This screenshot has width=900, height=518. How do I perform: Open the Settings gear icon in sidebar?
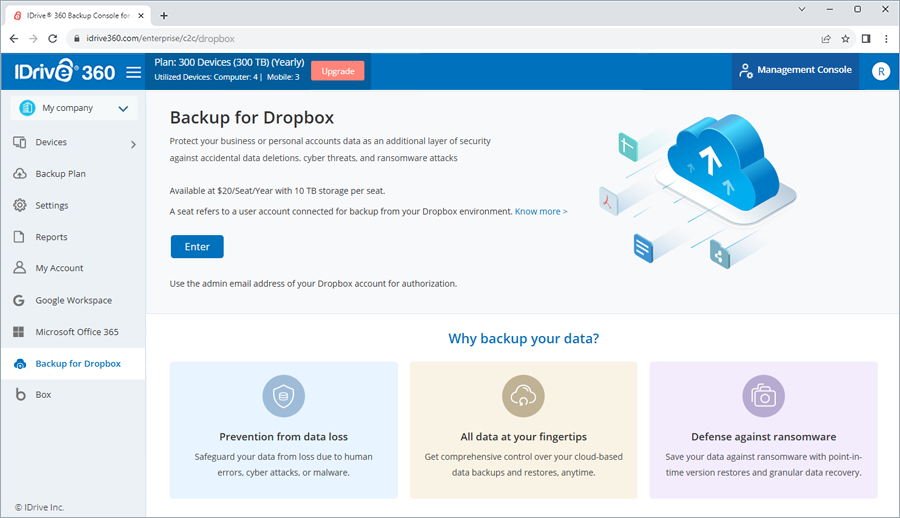tap(20, 205)
